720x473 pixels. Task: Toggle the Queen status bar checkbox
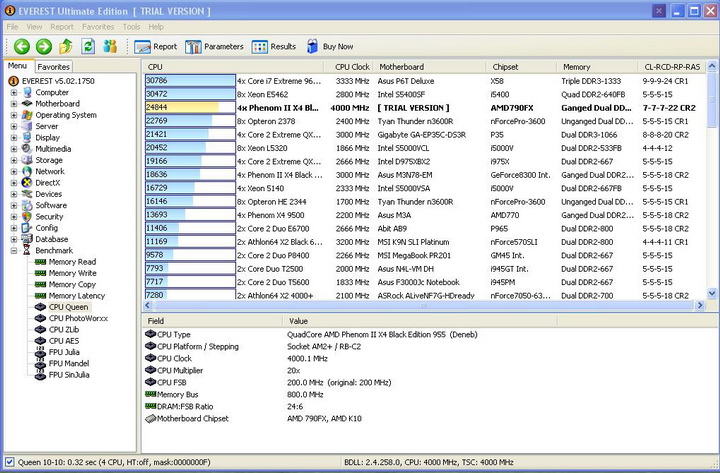coord(9,462)
